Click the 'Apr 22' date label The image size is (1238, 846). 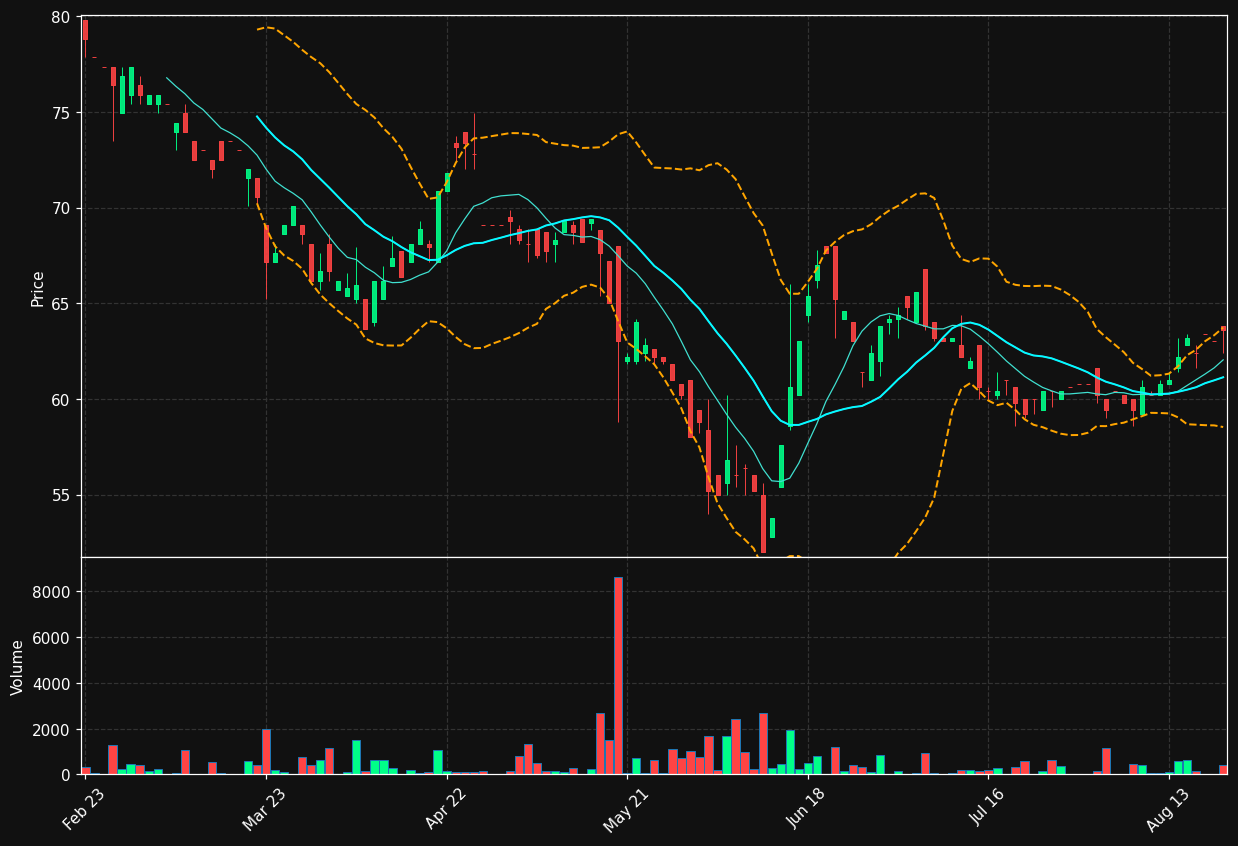coord(446,809)
